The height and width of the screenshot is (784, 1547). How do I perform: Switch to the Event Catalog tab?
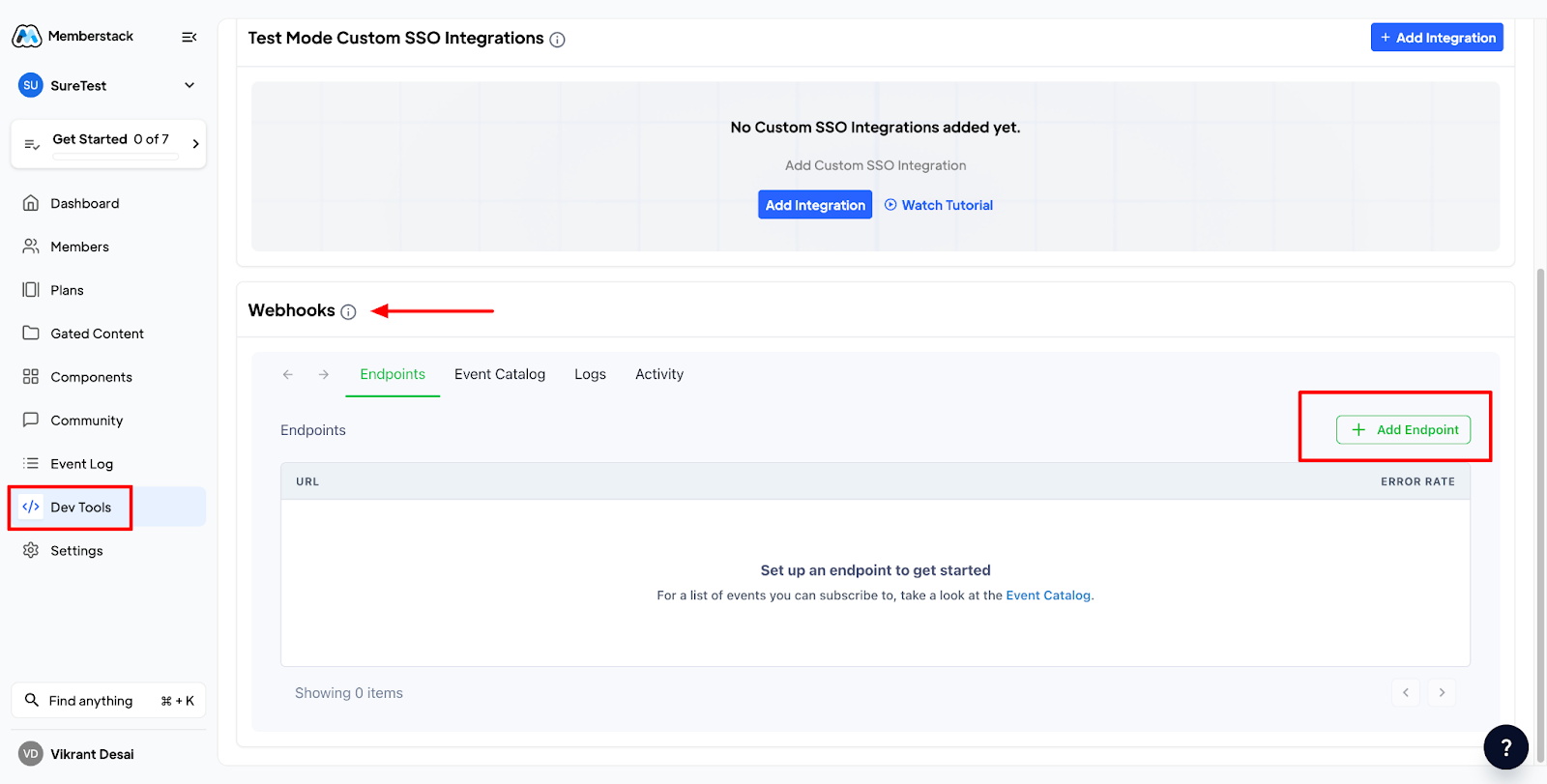click(x=500, y=374)
